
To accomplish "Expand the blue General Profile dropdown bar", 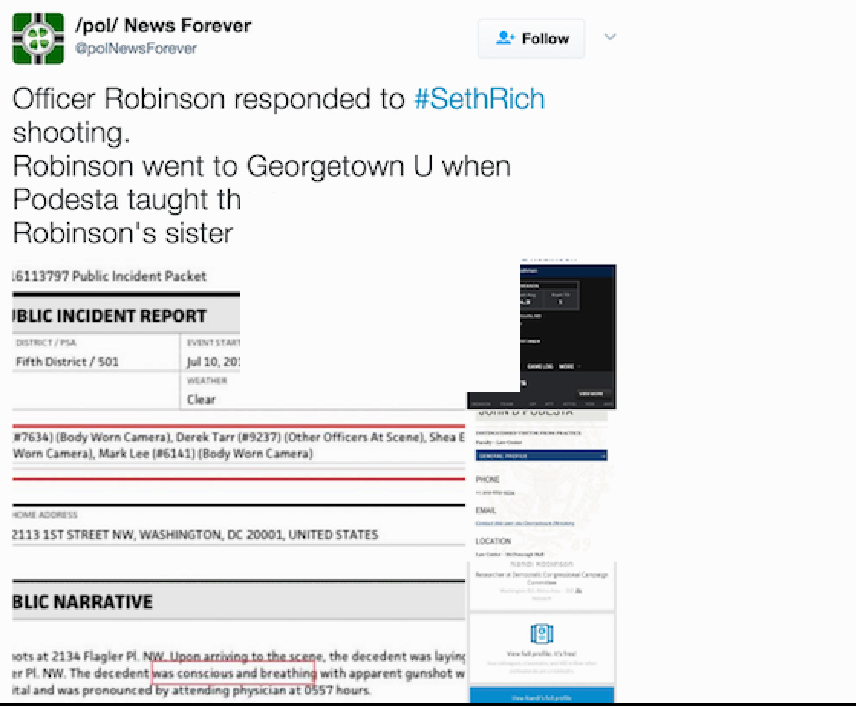I will coord(541,455).
